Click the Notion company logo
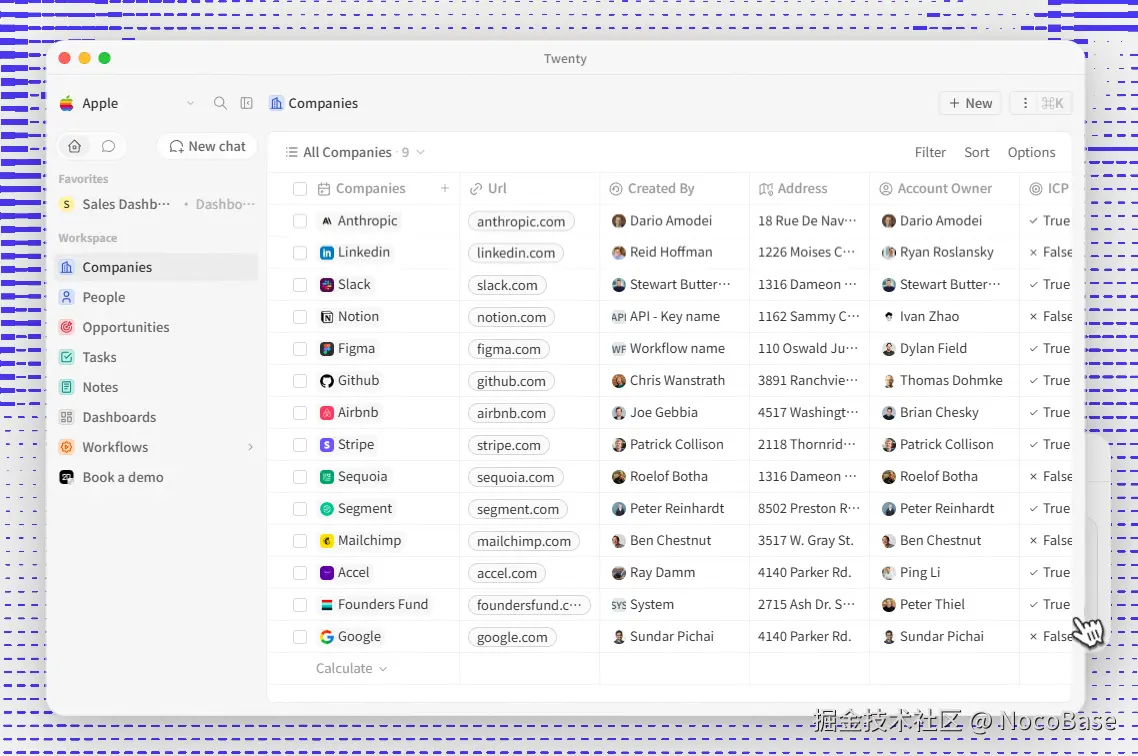The width and height of the screenshot is (1138, 756). [327, 316]
